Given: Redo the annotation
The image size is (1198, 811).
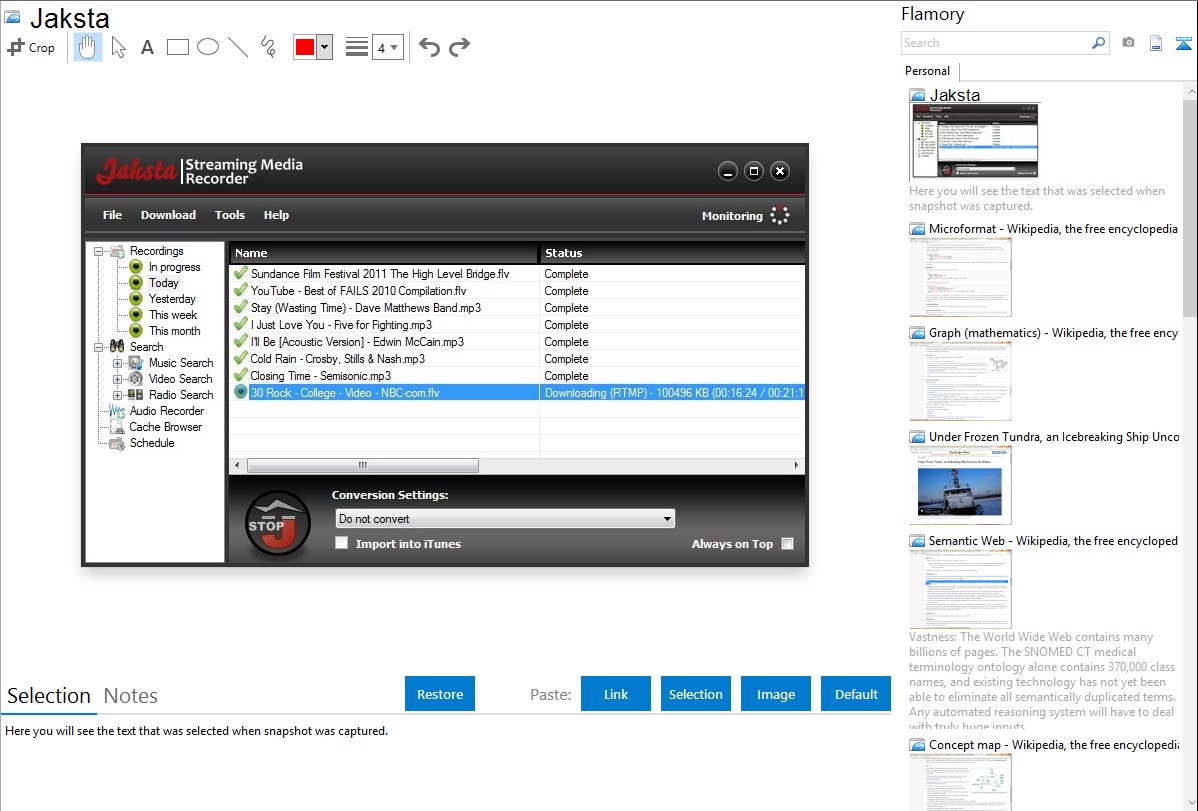Looking at the screenshot, I should (x=459, y=47).
